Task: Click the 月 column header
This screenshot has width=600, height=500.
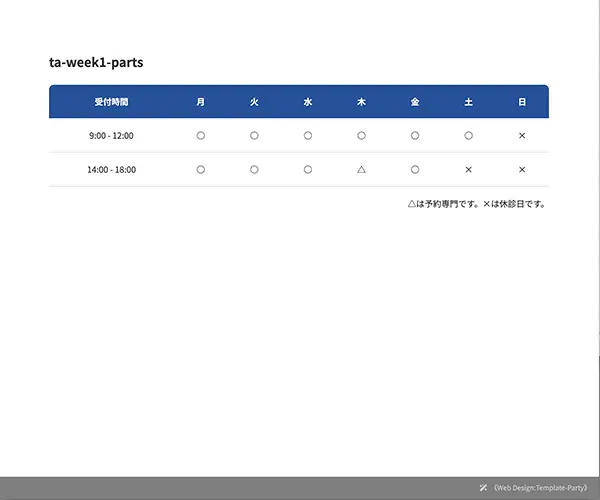Action: [201, 102]
